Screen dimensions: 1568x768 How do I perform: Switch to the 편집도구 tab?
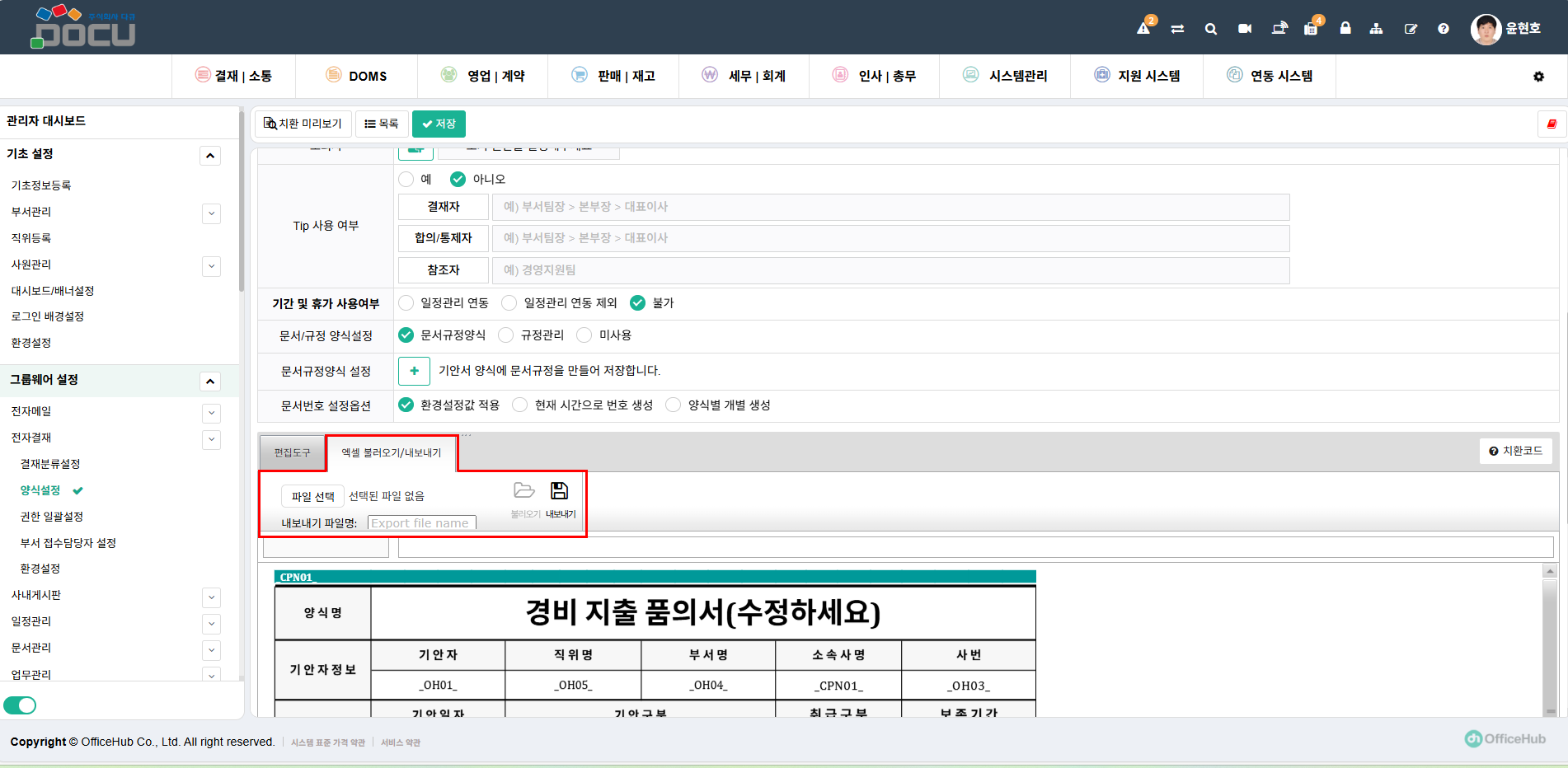click(x=293, y=453)
